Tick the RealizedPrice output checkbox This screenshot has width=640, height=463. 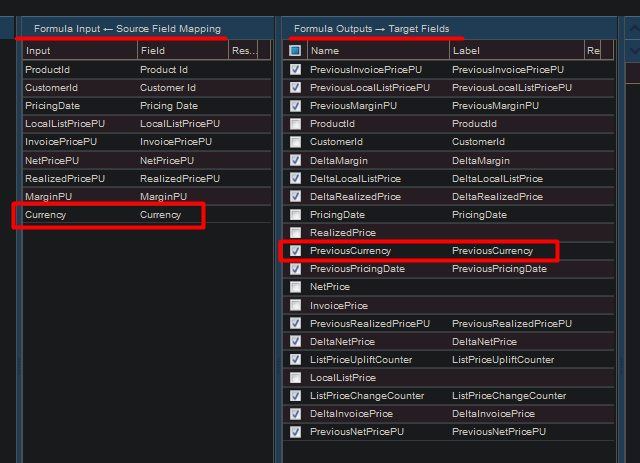[x=295, y=233]
